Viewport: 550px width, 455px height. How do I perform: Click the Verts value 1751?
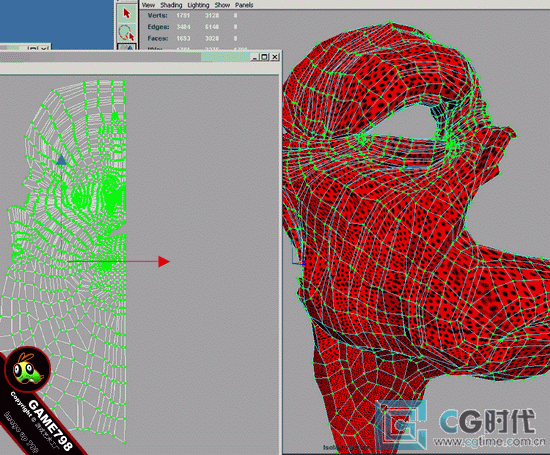(183, 15)
